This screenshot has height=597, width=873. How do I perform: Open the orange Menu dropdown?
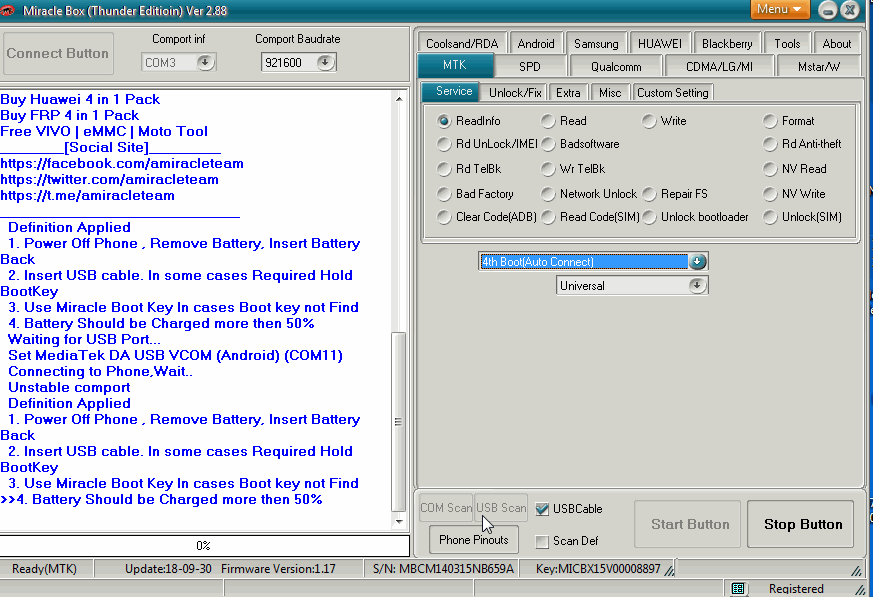pyautogui.click(x=779, y=9)
